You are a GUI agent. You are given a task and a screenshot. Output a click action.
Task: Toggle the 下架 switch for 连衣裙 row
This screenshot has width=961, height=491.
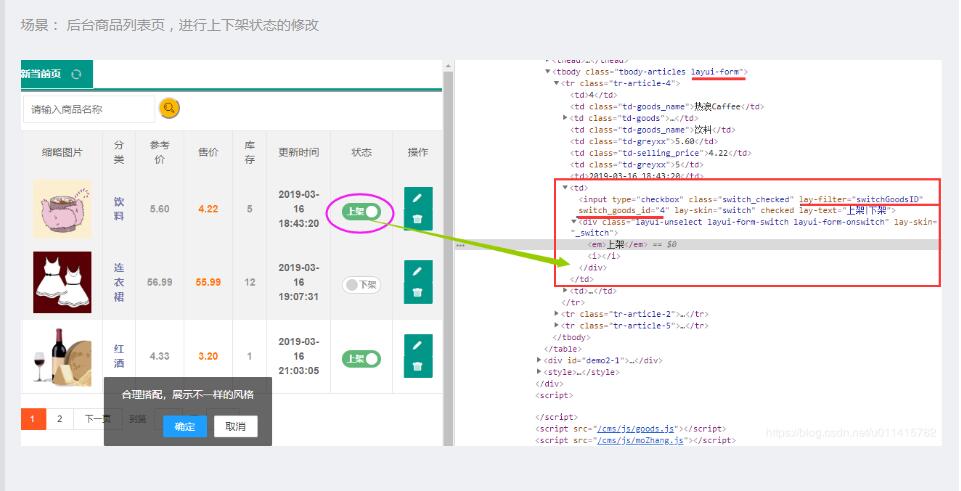[361, 285]
